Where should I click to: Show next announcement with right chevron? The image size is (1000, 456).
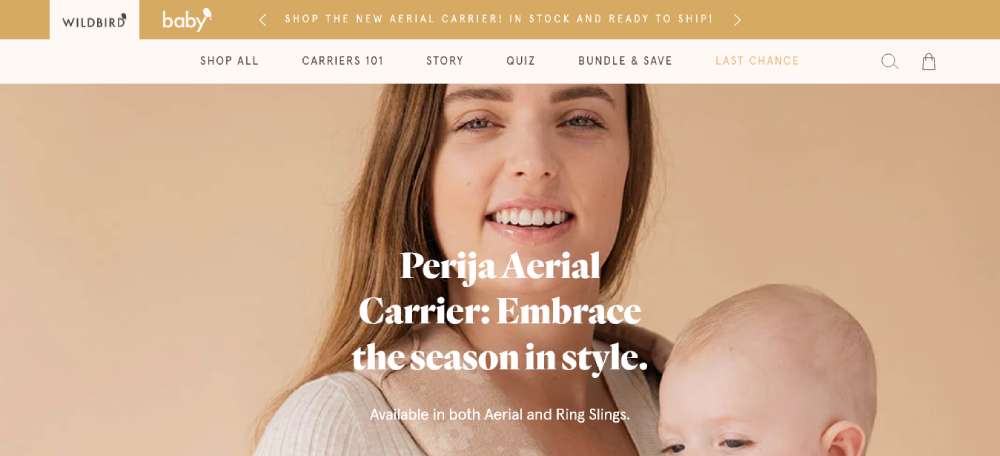(x=738, y=20)
